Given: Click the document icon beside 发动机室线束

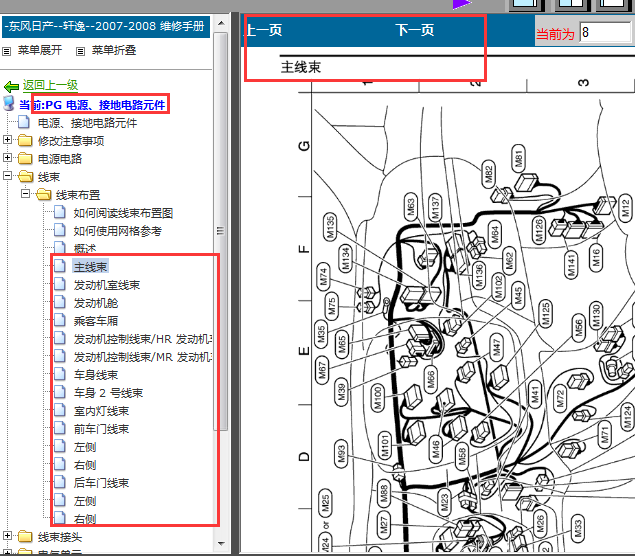Looking at the screenshot, I should pyautogui.click(x=60, y=284).
